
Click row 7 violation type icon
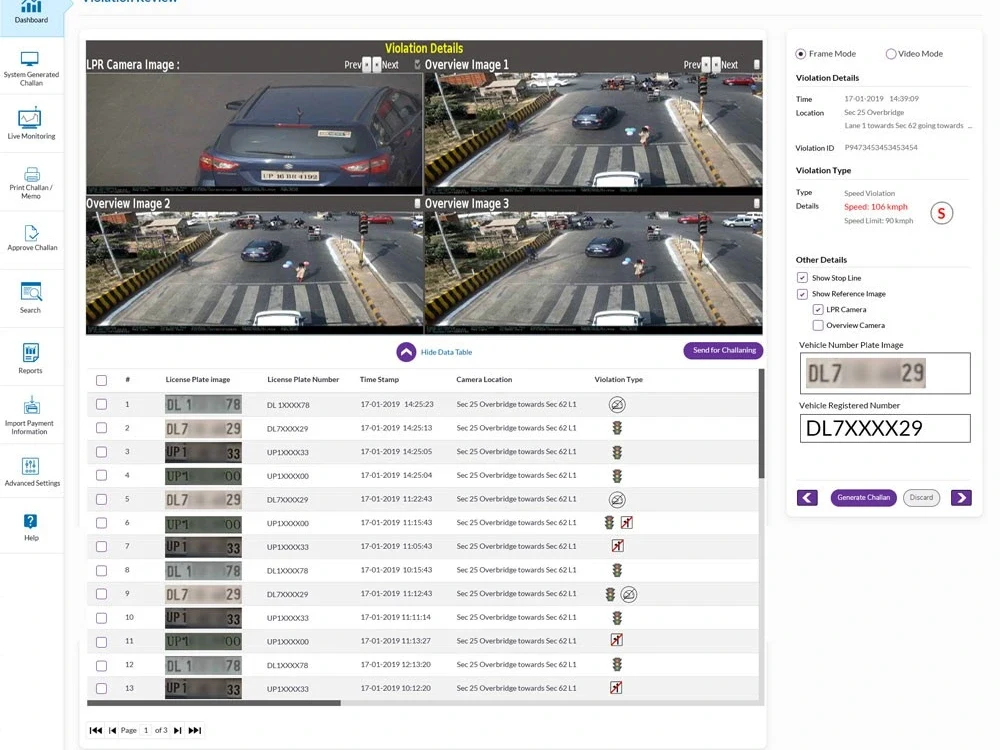click(x=617, y=546)
